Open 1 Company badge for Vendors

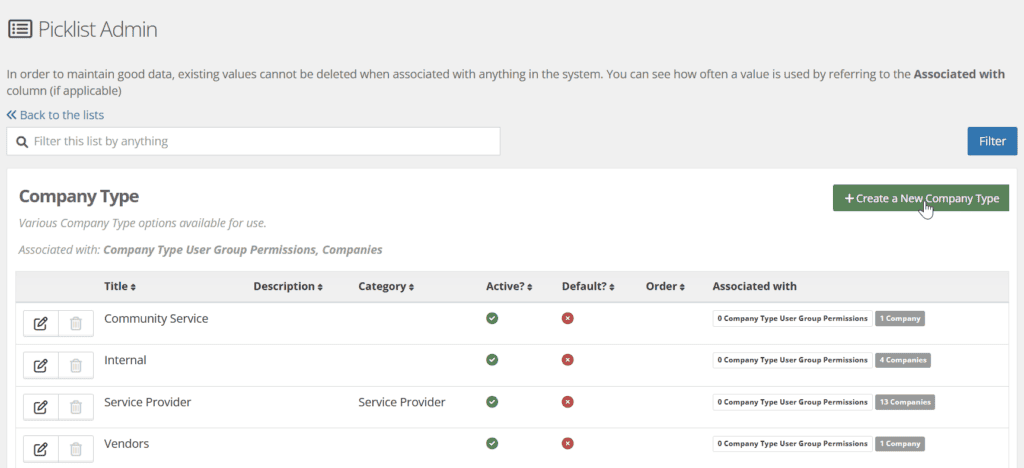point(900,444)
